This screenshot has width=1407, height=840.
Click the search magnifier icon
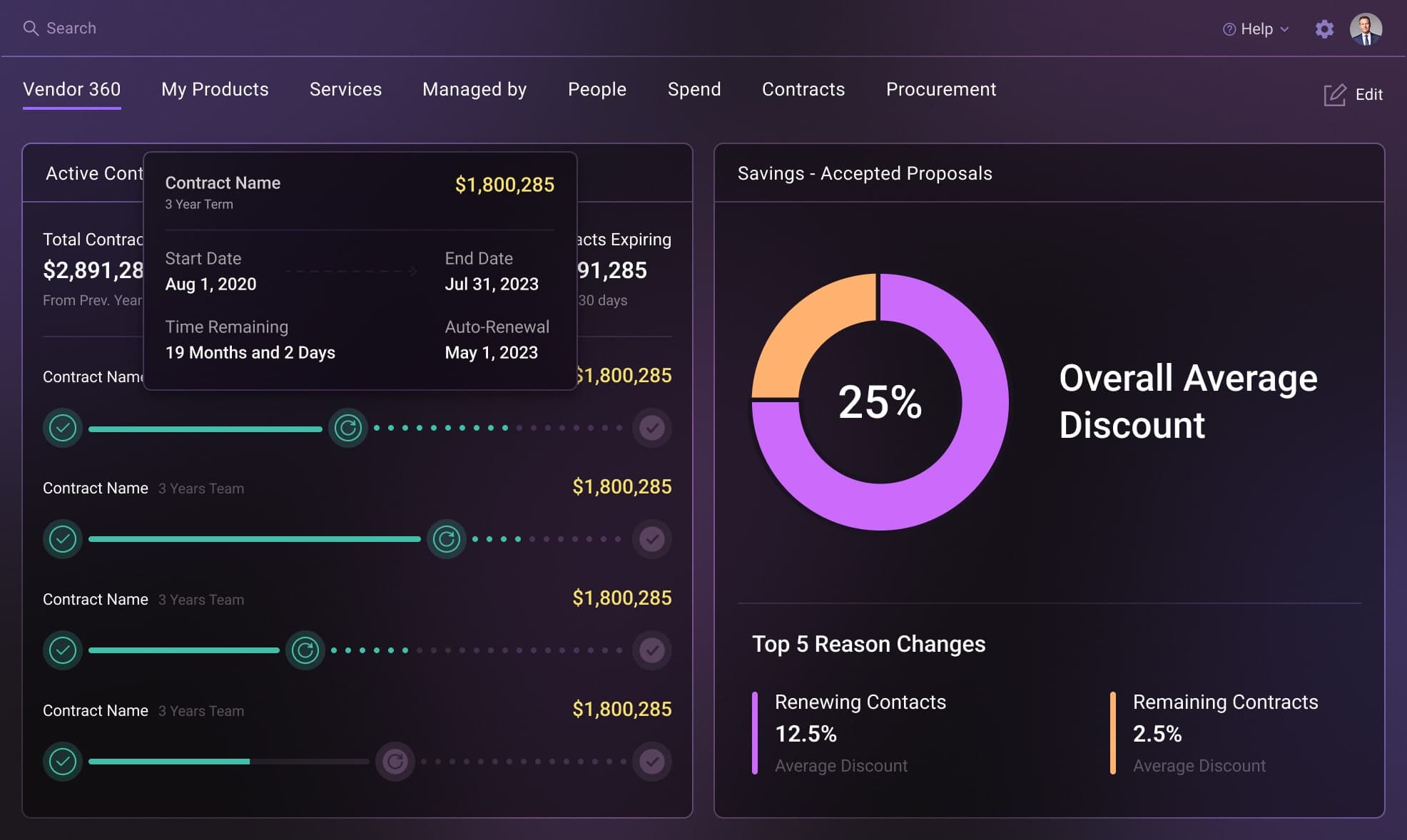coord(31,28)
